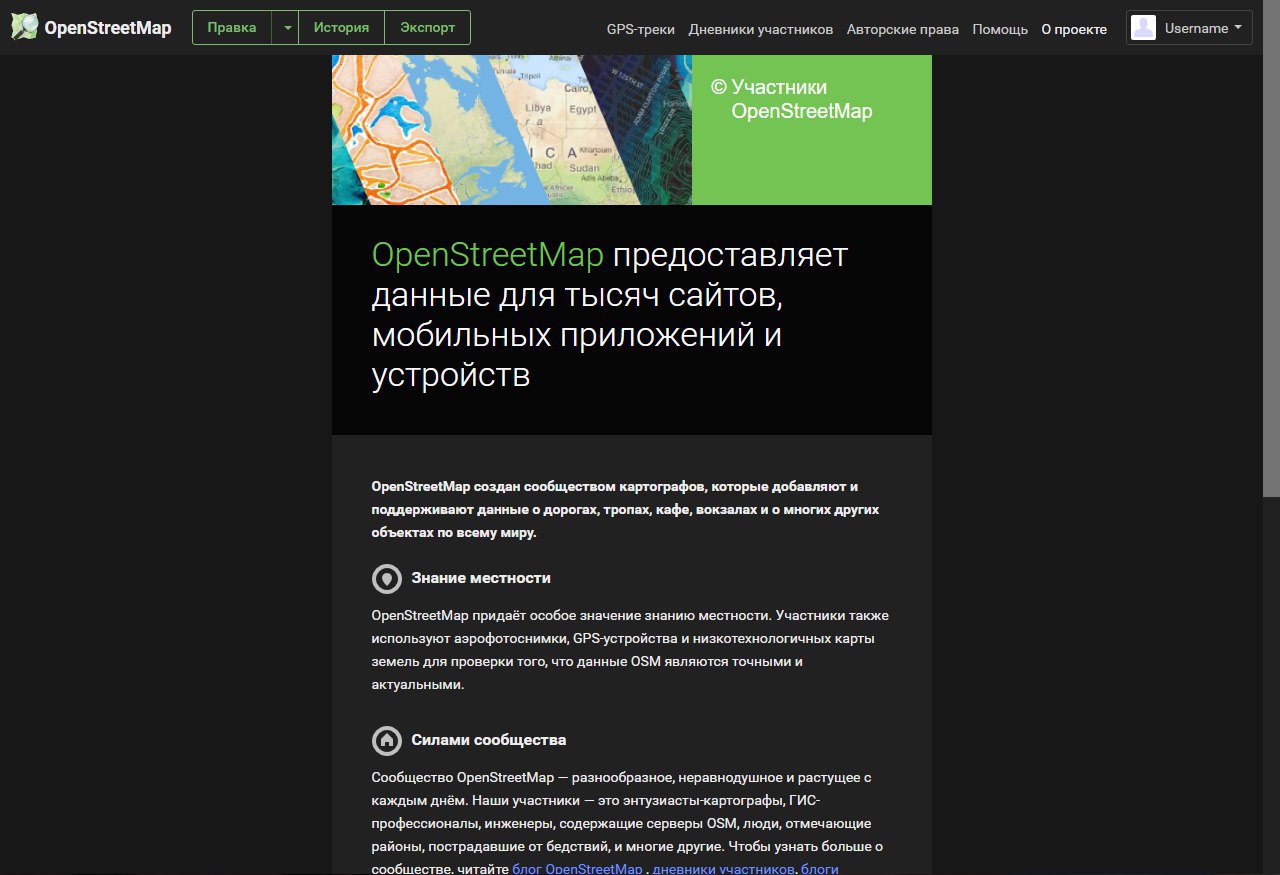Click the Username avatar picture
The width and height of the screenshot is (1280, 875).
tap(1143, 28)
